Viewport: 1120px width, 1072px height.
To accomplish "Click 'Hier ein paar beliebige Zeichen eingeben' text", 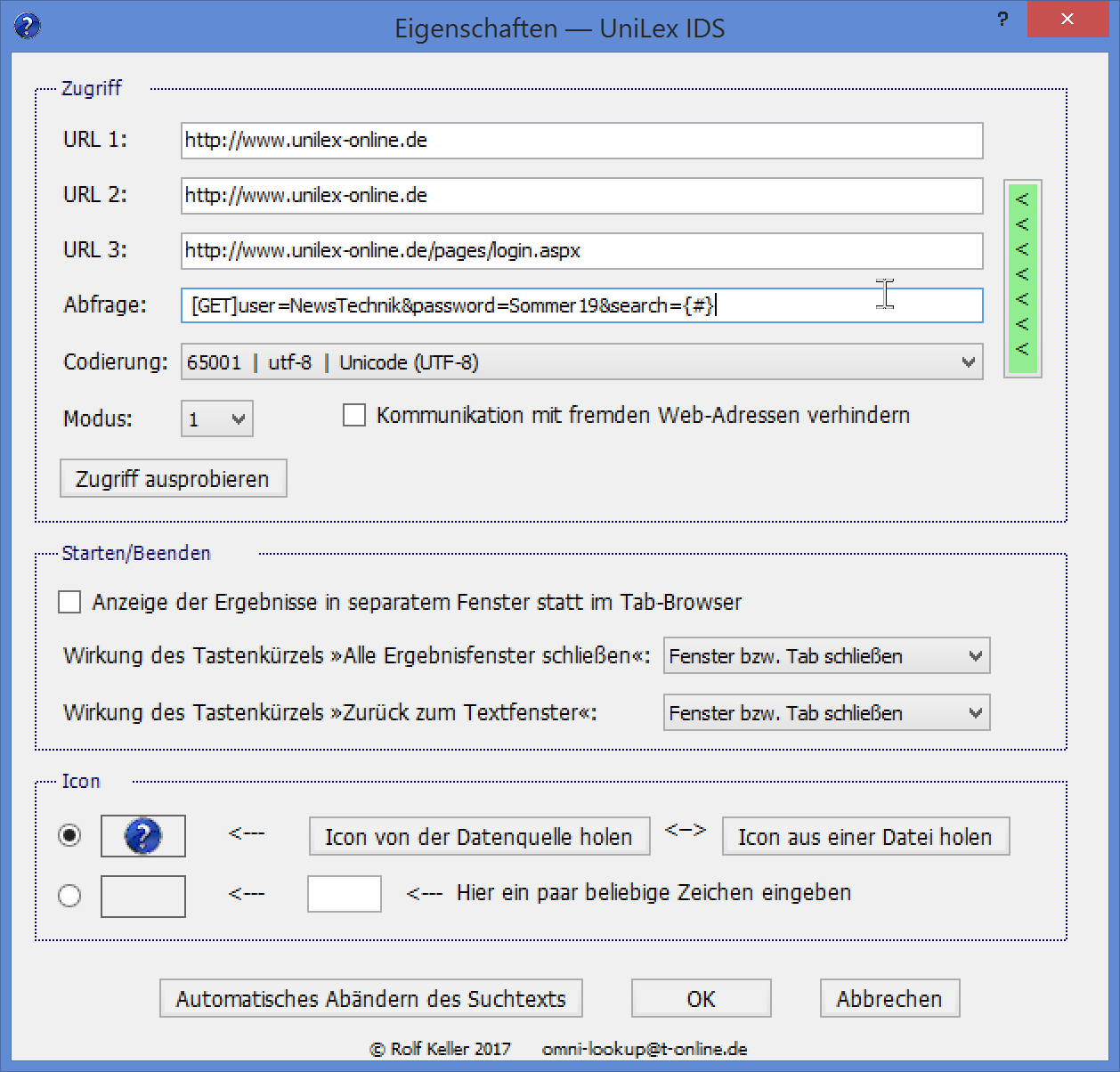I will [x=654, y=893].
